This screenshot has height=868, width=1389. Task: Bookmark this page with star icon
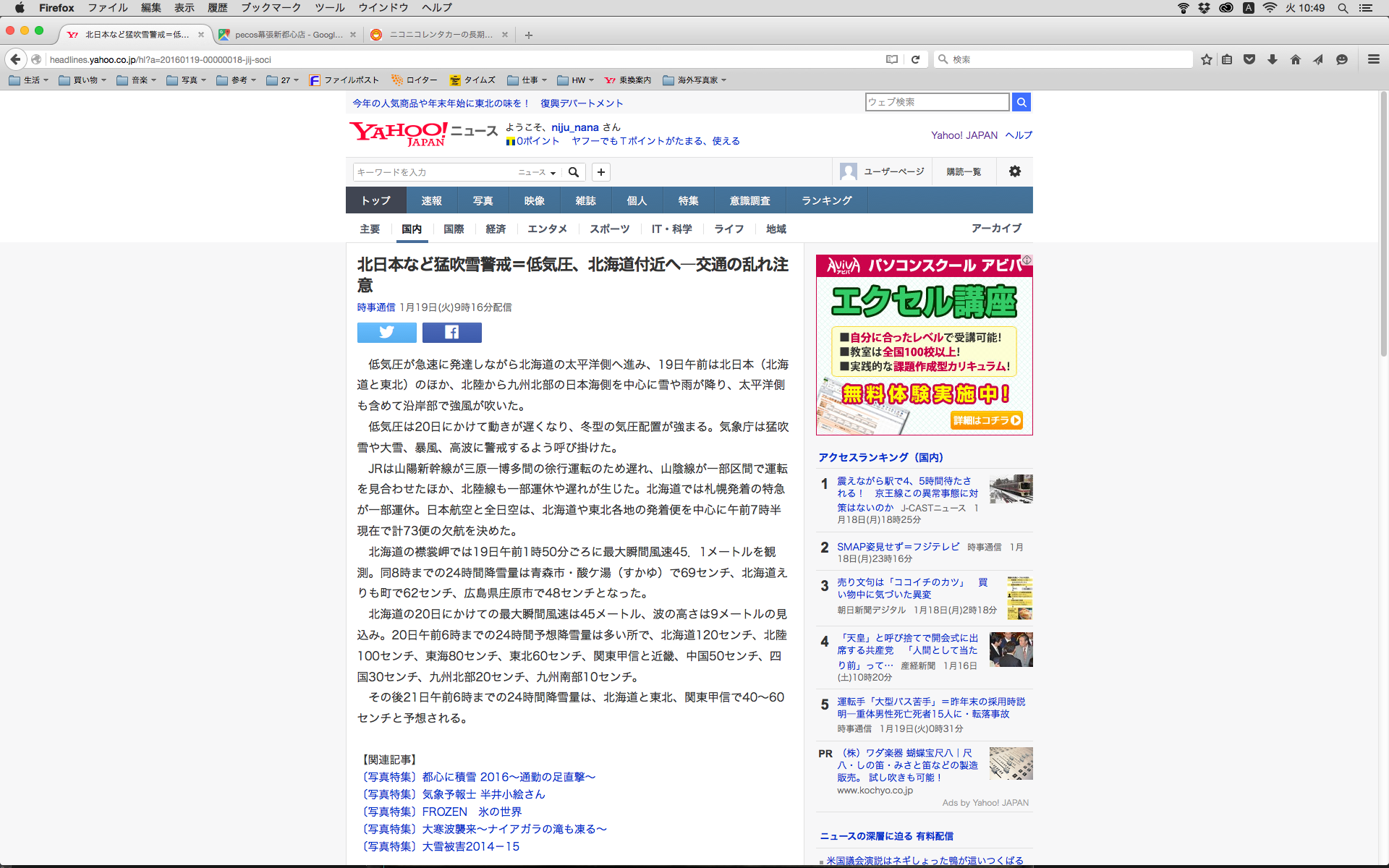tap(1206, 59)
